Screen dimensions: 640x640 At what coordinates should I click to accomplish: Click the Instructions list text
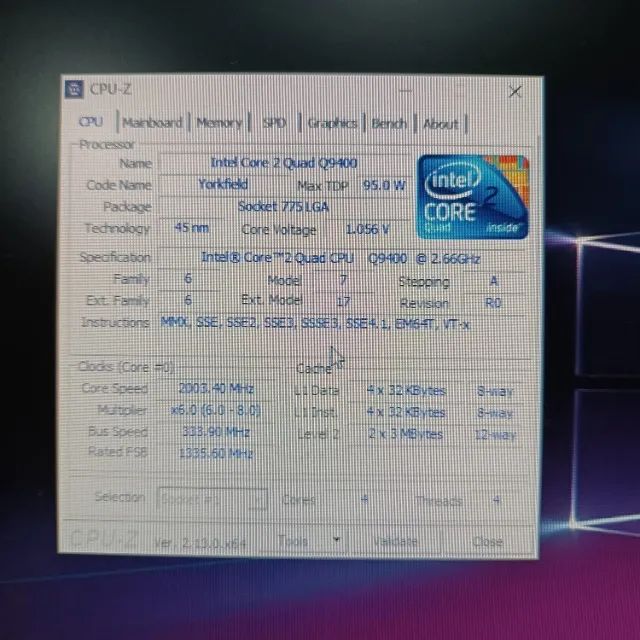coord(315,323)
